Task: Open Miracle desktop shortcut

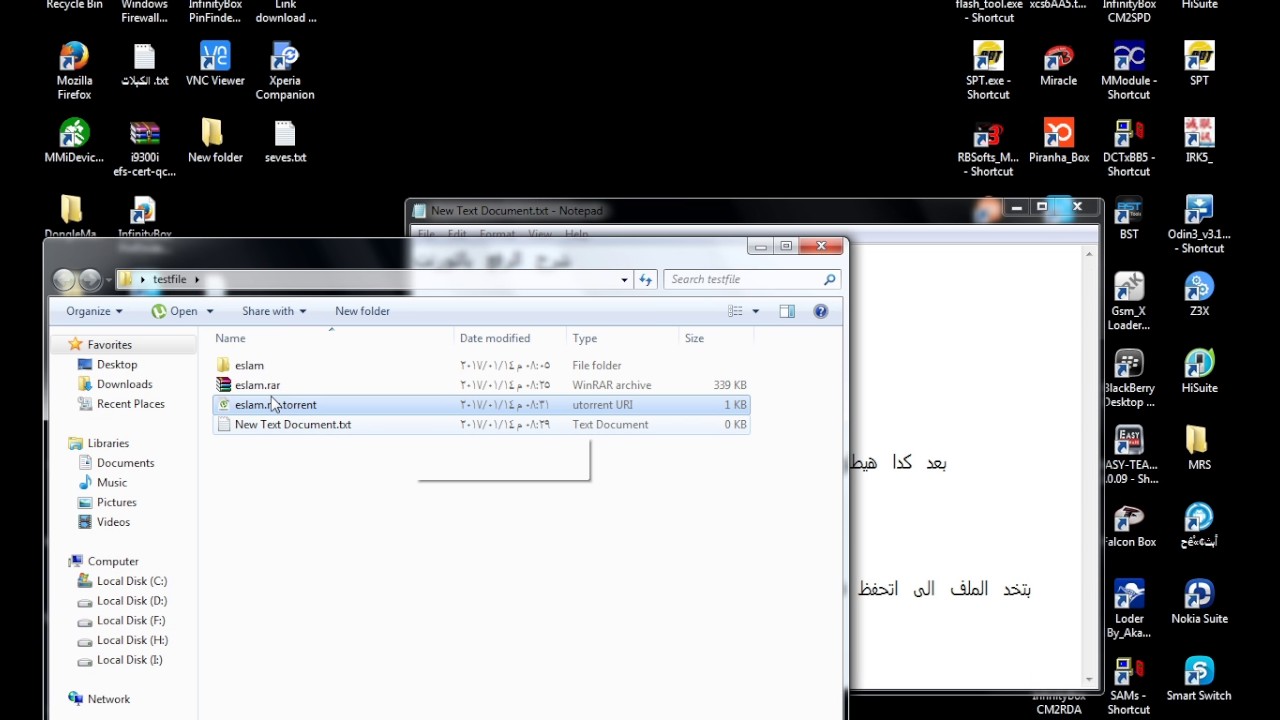Action: coord(1058,64)
